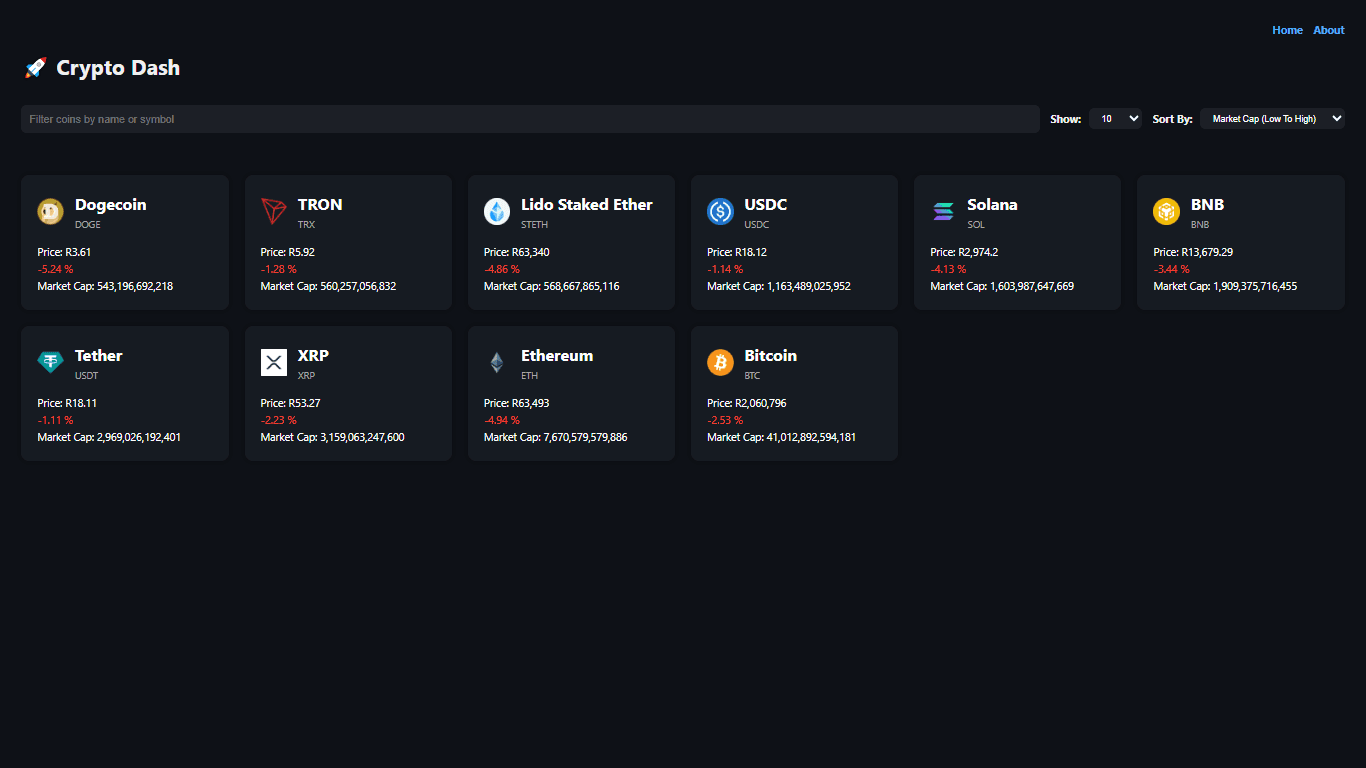Click the USDC blue dollar logo

click(x=720, y=211)
